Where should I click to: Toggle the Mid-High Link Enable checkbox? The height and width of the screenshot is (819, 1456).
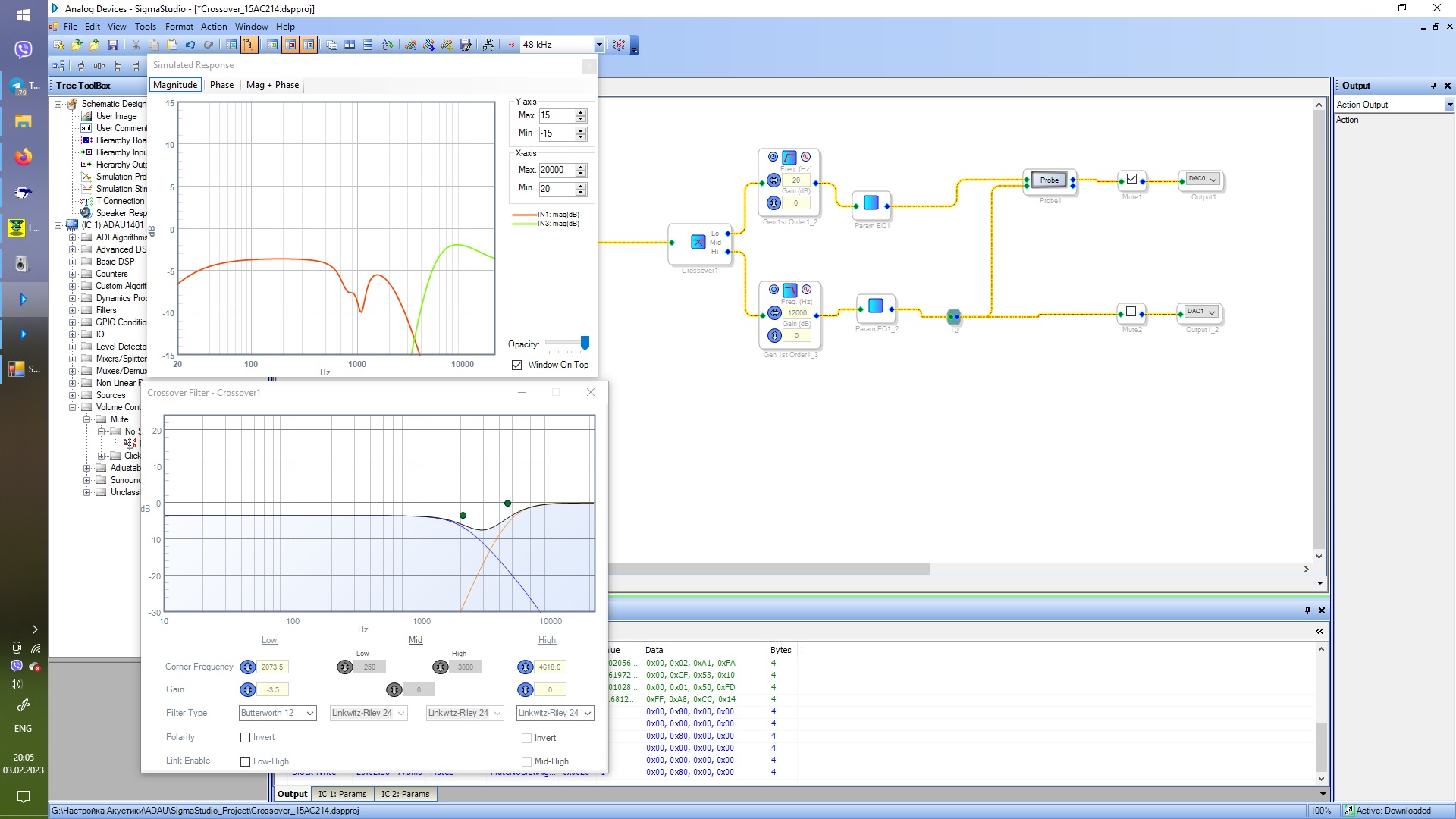coord(527,761)
